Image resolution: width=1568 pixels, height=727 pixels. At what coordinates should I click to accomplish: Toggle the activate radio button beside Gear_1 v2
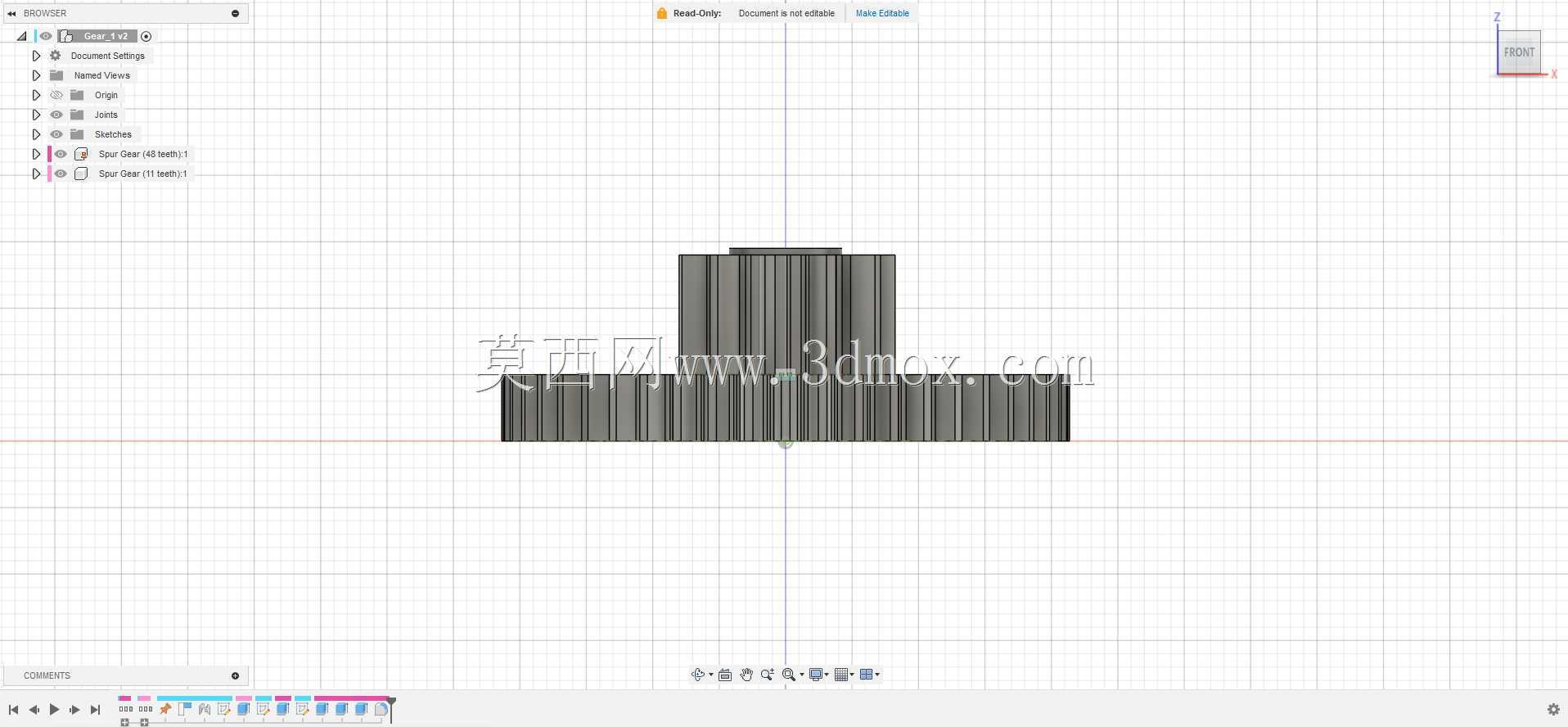(146, 36)
